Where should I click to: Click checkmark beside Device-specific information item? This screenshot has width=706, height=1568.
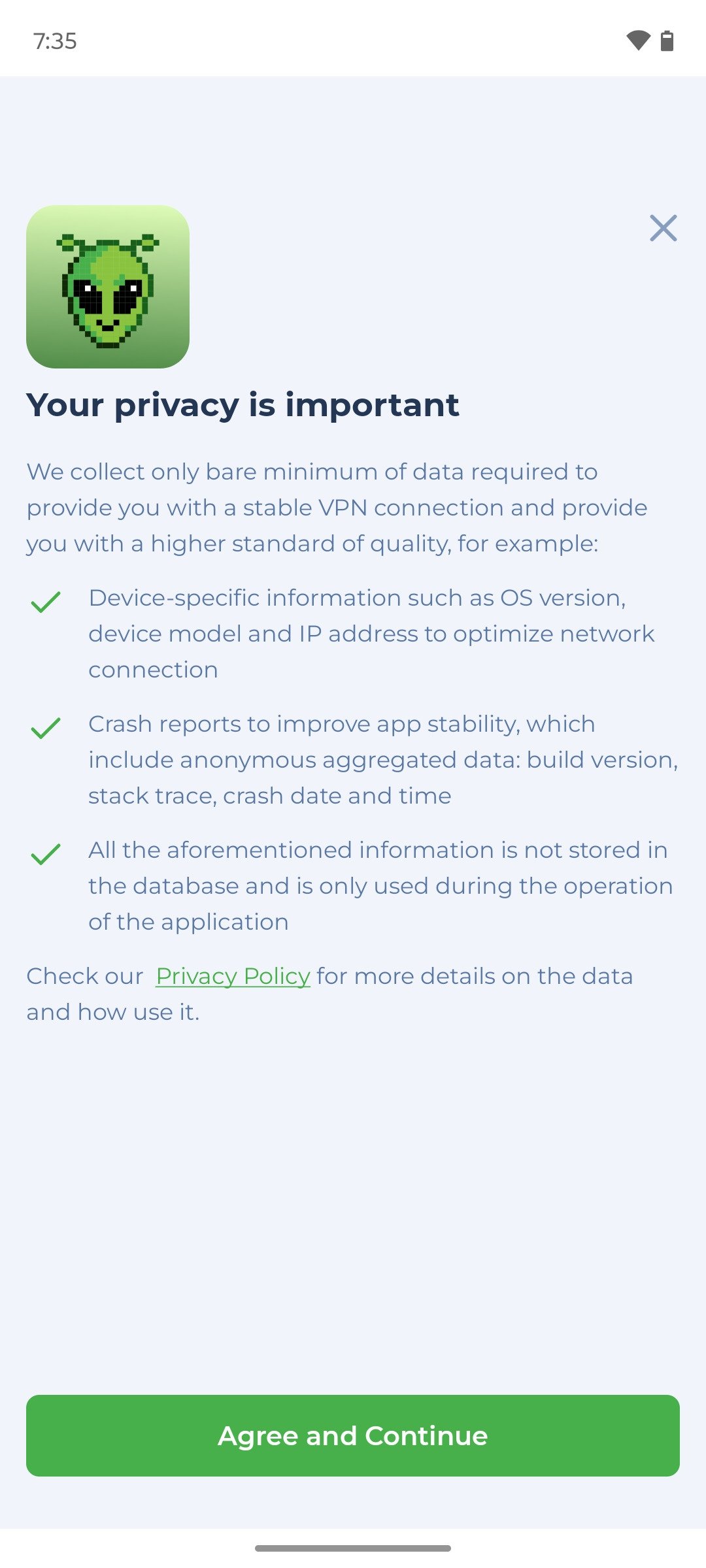46,602
